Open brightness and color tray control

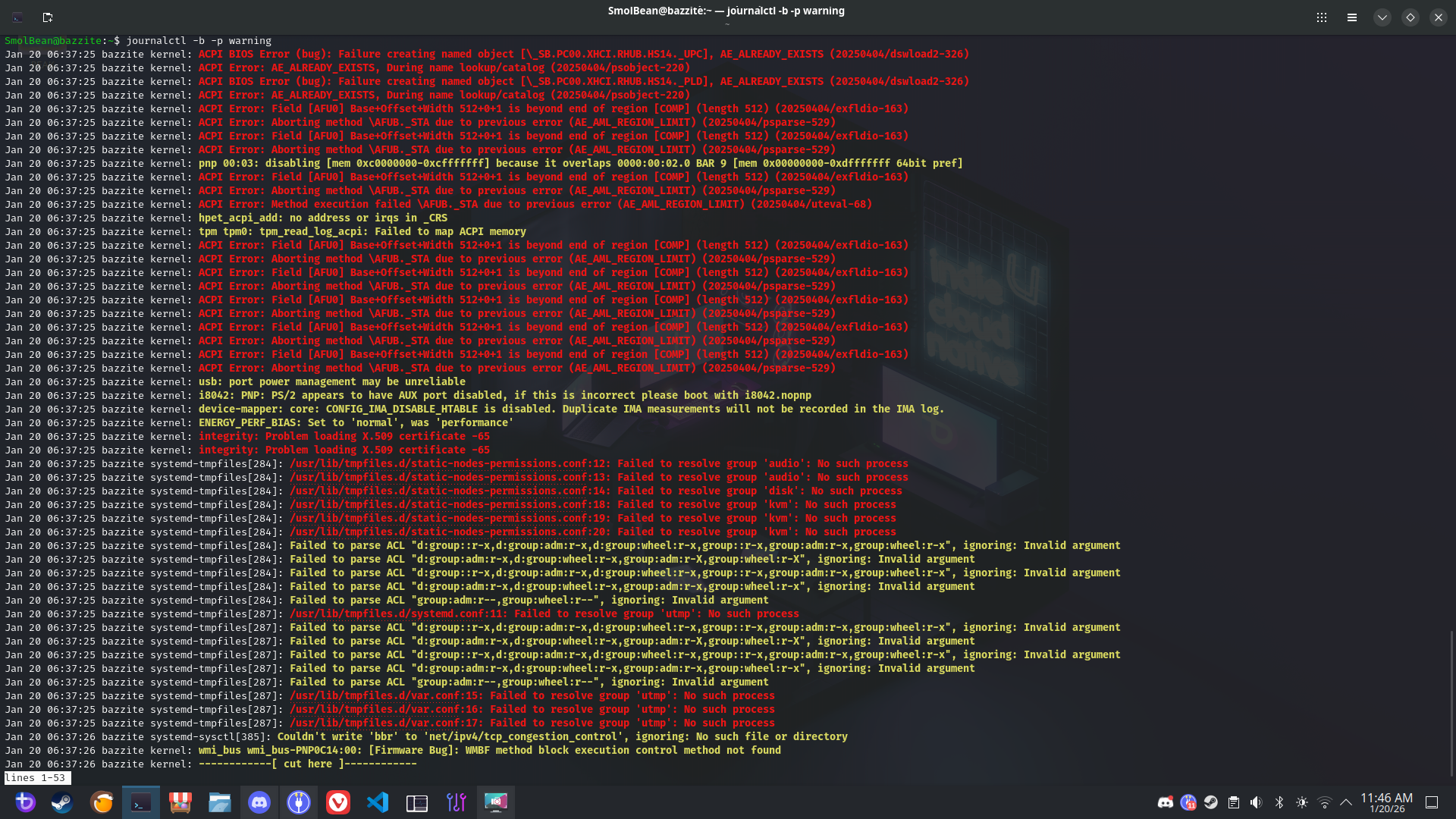click(x=1302, y=802)
